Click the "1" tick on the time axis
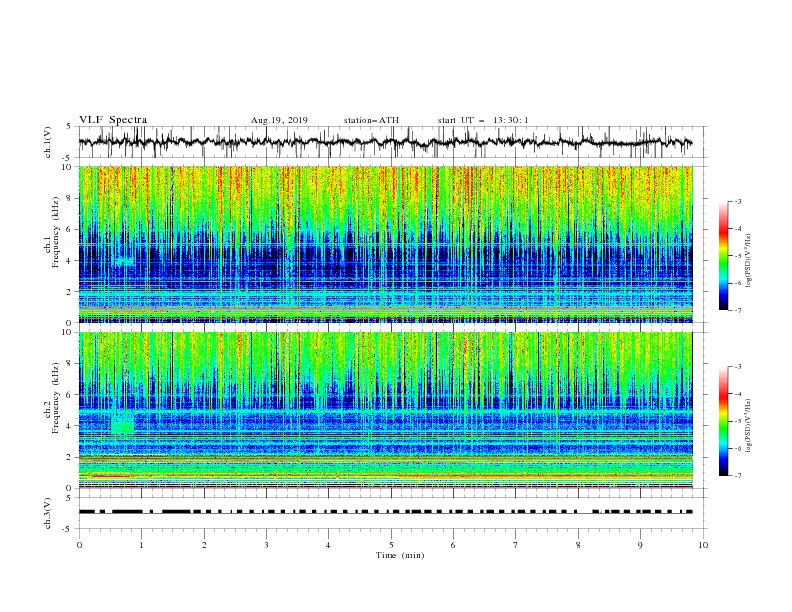 [x=141, y=545]
